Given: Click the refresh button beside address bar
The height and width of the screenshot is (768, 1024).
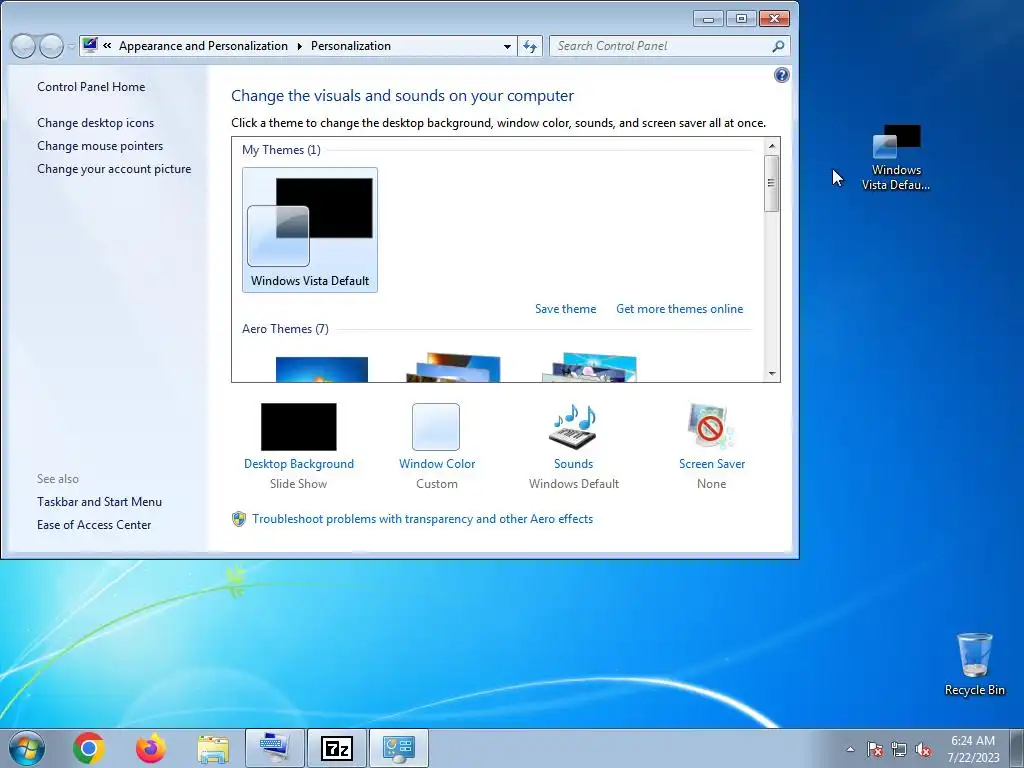Looking at the screenshot, I should pyautogui.click(x=530, y=46).
